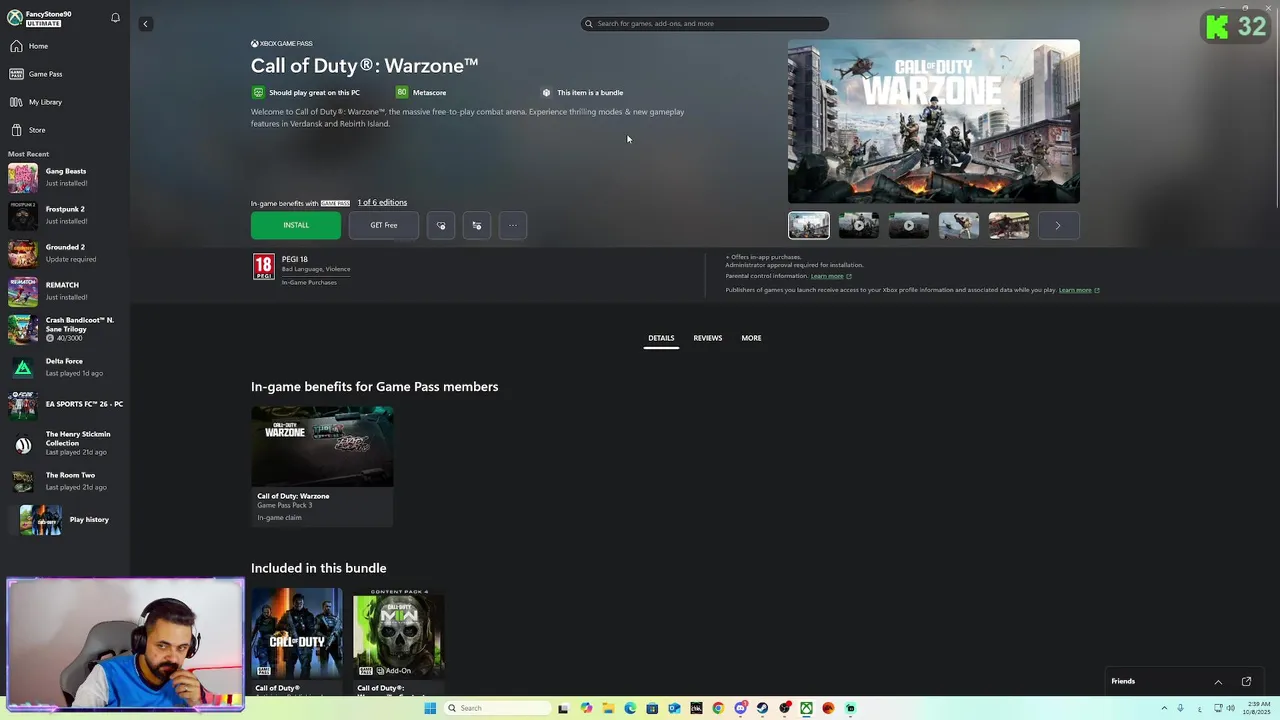Select the fifth gallery thumbnail
The height and width of the screenshot is (720, 1280).
click(x=1009, y=225)
